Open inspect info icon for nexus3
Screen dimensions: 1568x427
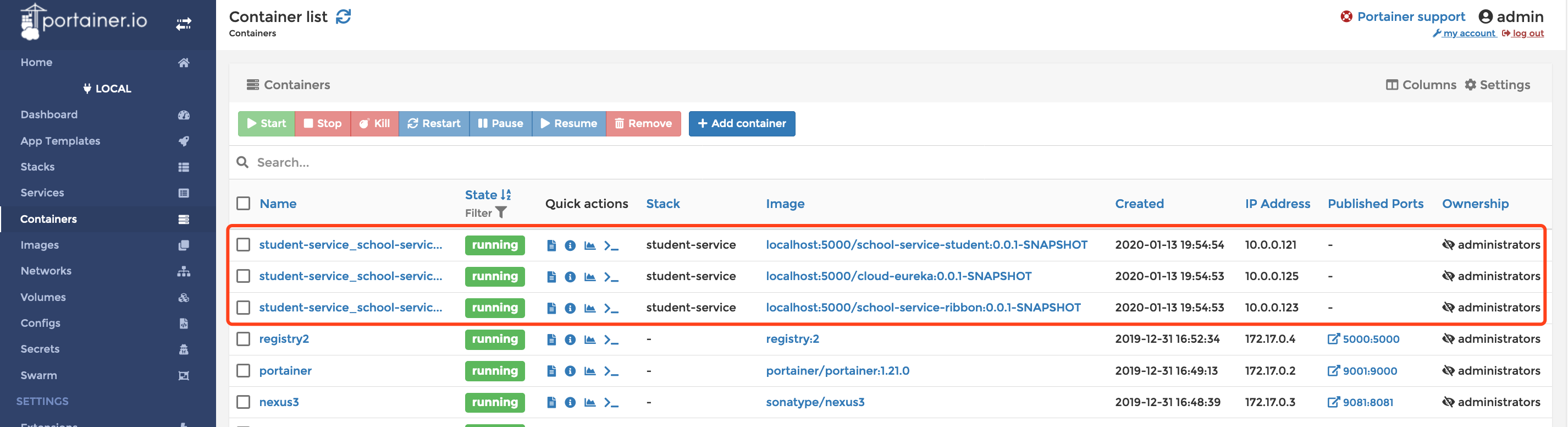pyautogui.click(x=570, y=402)
